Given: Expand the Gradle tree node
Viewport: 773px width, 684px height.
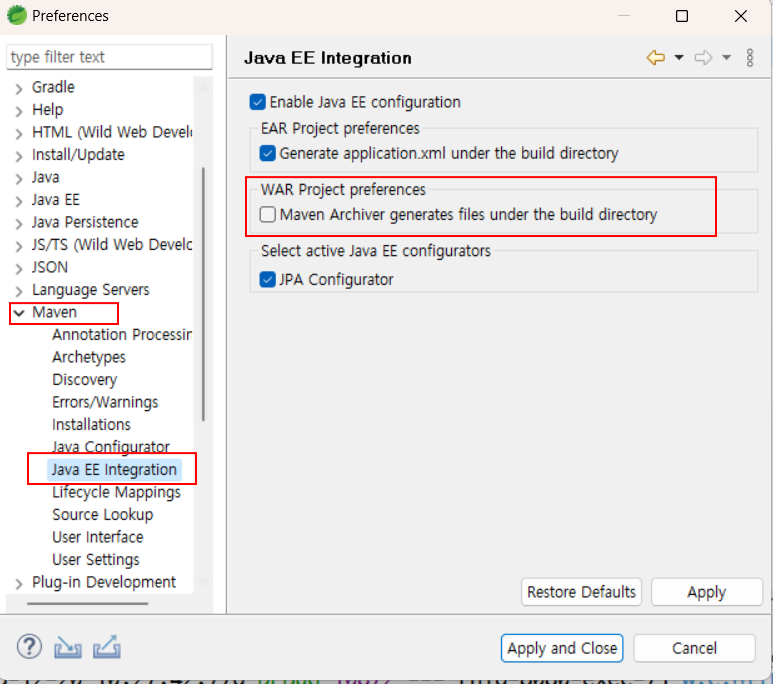Looking at the screenshot, I should [19, 88].
